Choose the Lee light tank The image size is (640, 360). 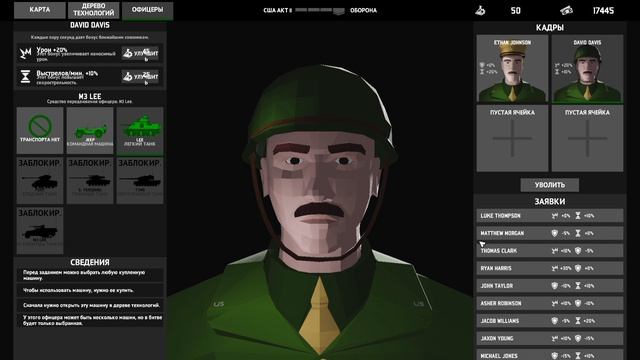(x=140, y=131)
